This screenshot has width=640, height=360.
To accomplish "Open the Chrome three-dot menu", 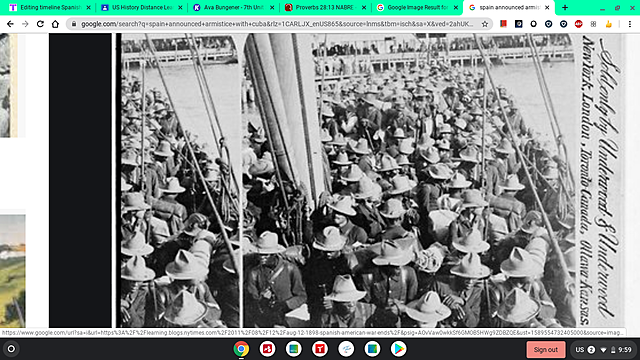I will (x=630, y=24).
